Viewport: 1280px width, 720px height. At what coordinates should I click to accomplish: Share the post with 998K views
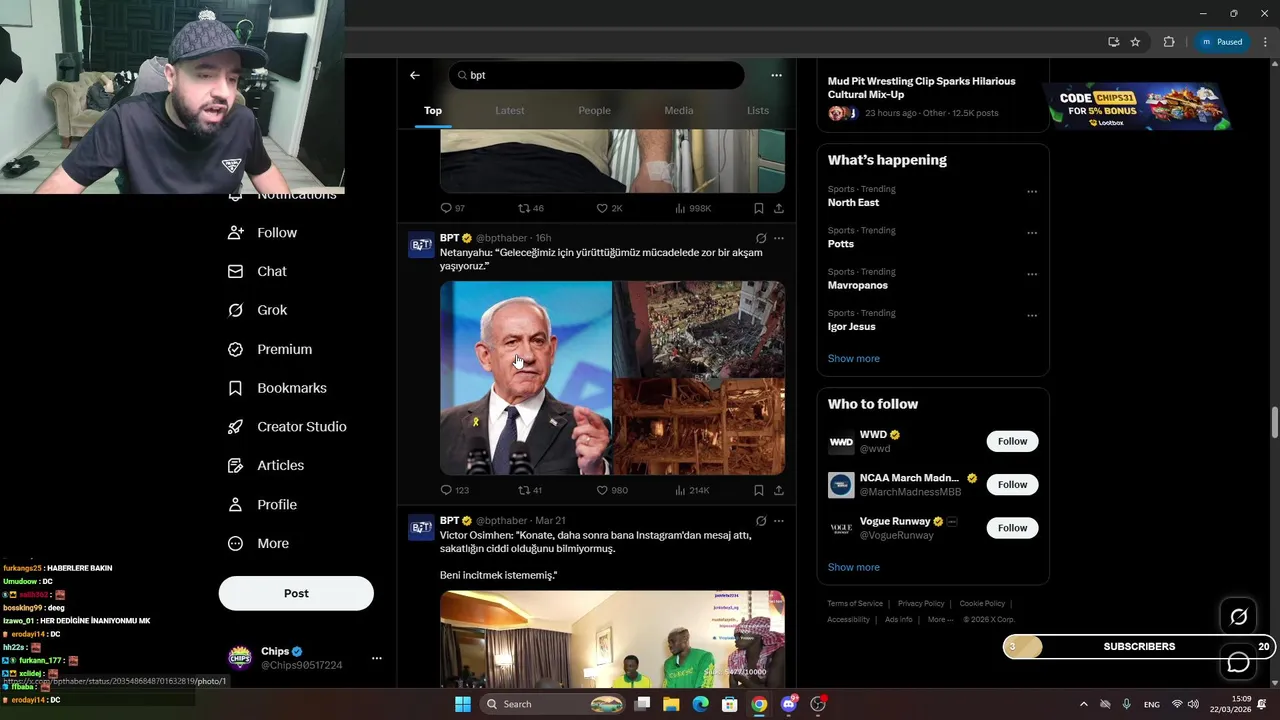pos(779,208)
